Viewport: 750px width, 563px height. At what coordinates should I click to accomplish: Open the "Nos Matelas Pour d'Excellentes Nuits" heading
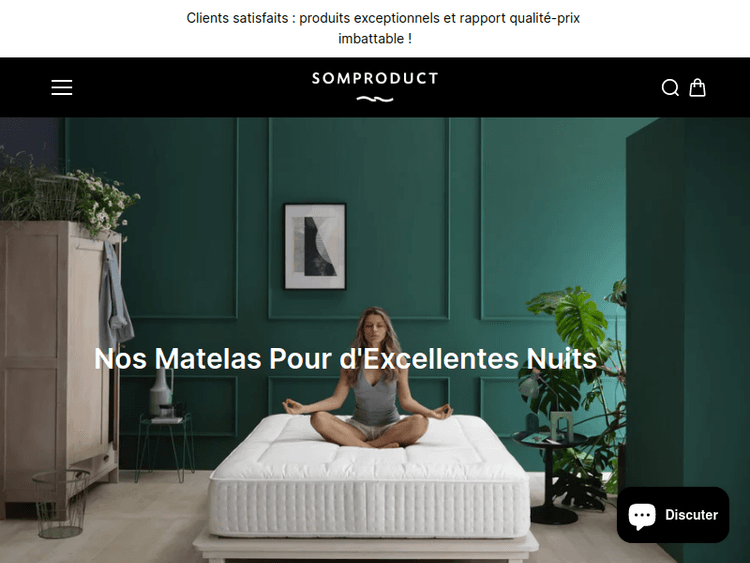(x=345, y=358)
